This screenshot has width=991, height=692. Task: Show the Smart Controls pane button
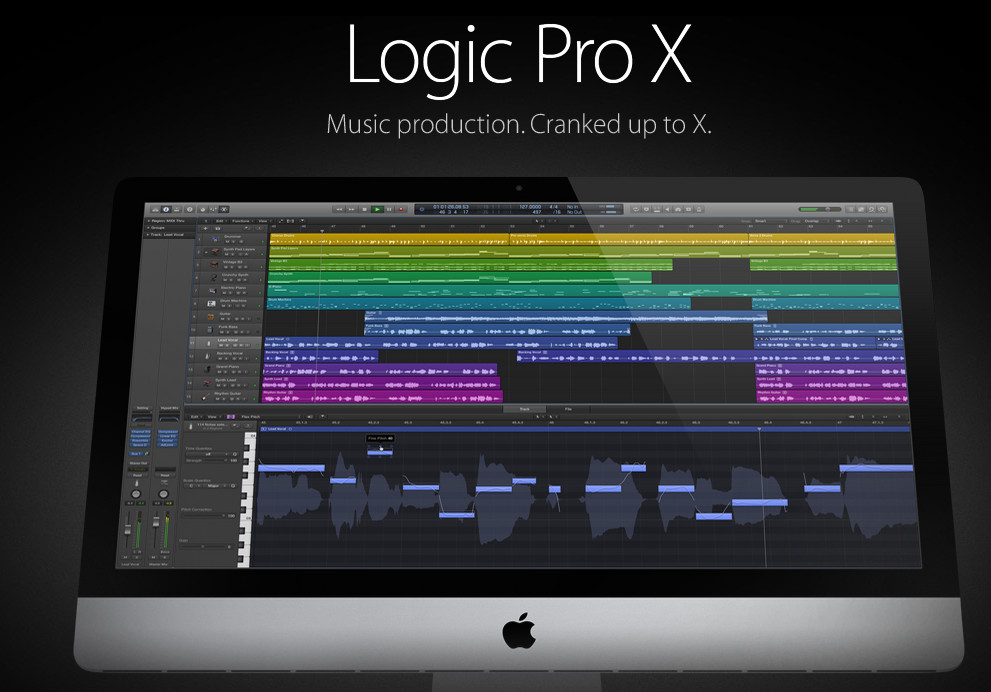tap(202, 210)
